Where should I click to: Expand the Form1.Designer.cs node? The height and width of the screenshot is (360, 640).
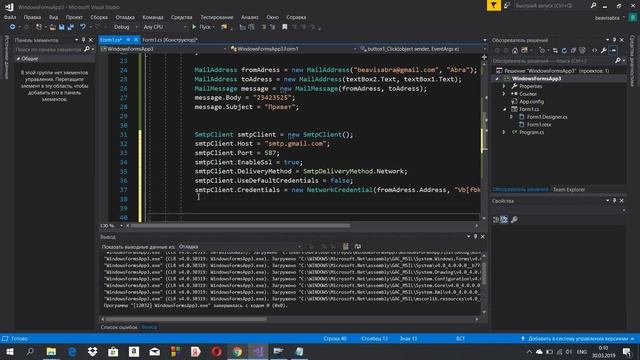coord(512,117)
